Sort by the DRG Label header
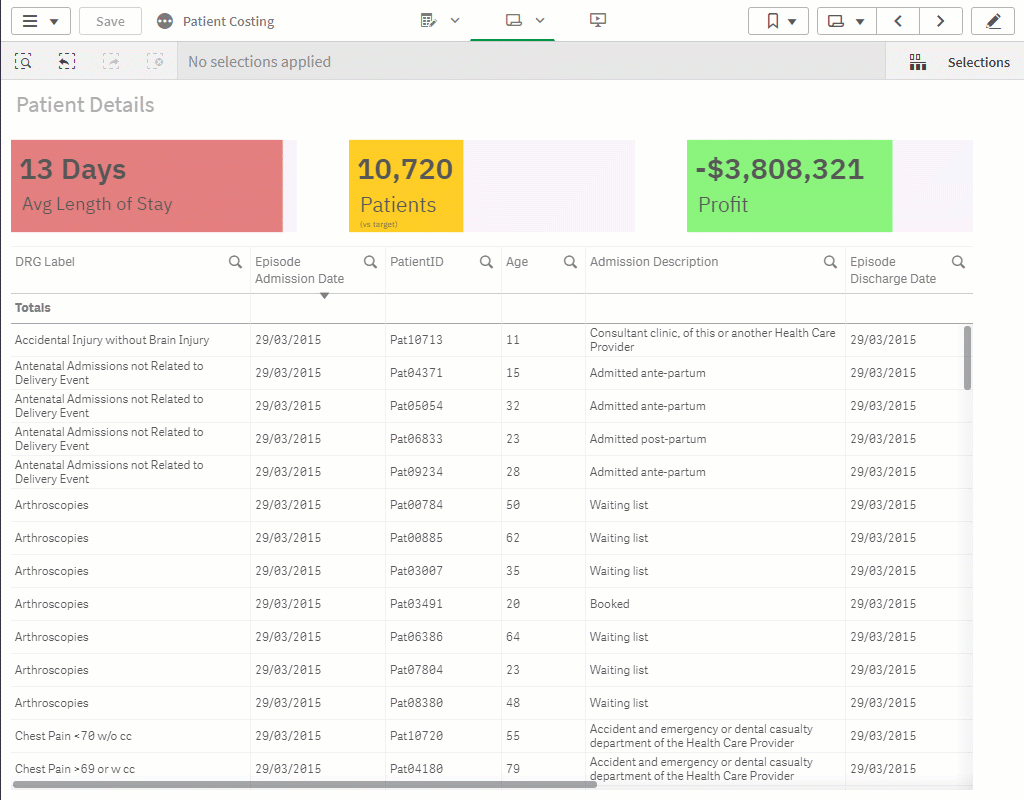Screen dimensions: 1024x800 (45, 262)
